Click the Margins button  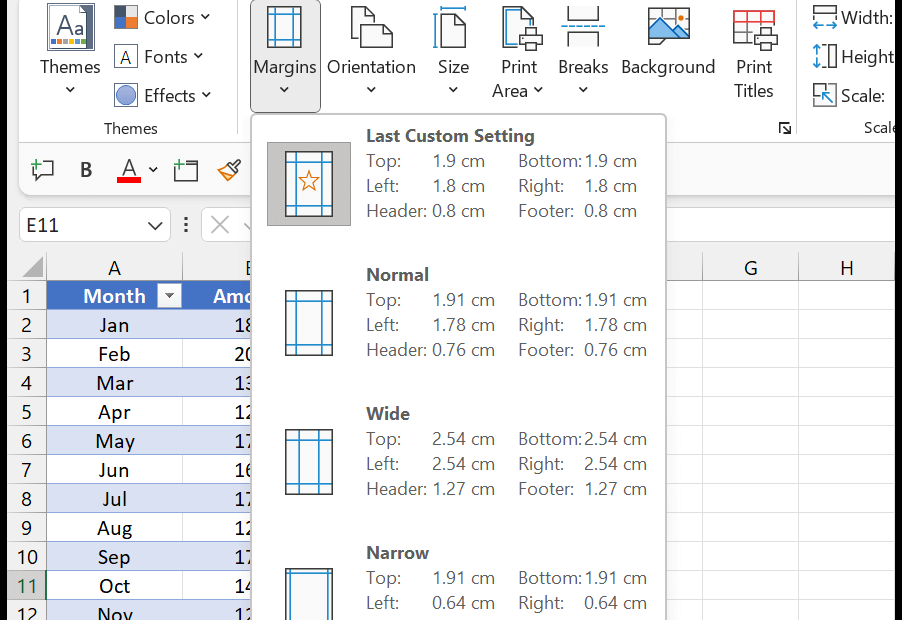tap(285, 56)
